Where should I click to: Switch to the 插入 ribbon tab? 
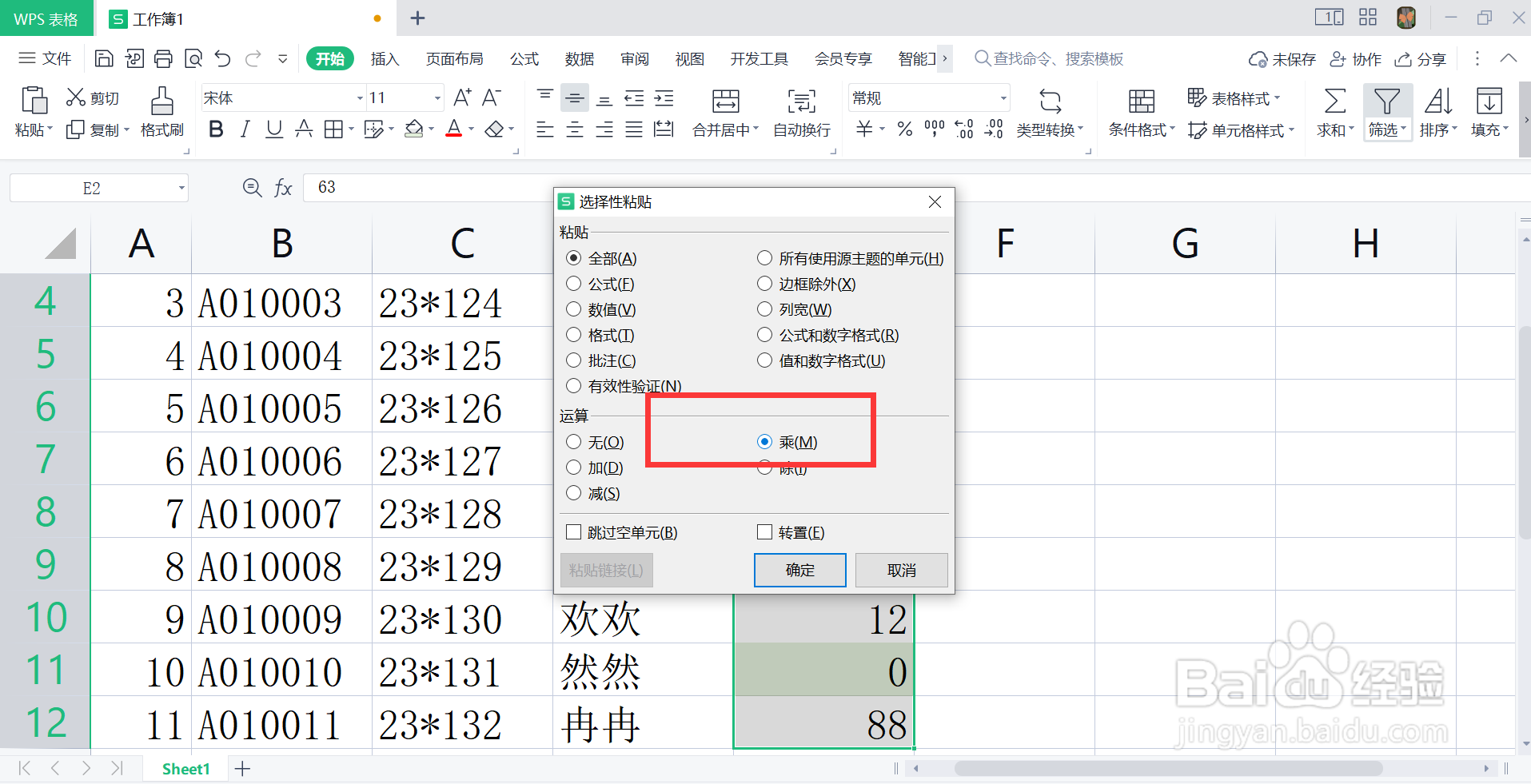[x=385, y=59]
